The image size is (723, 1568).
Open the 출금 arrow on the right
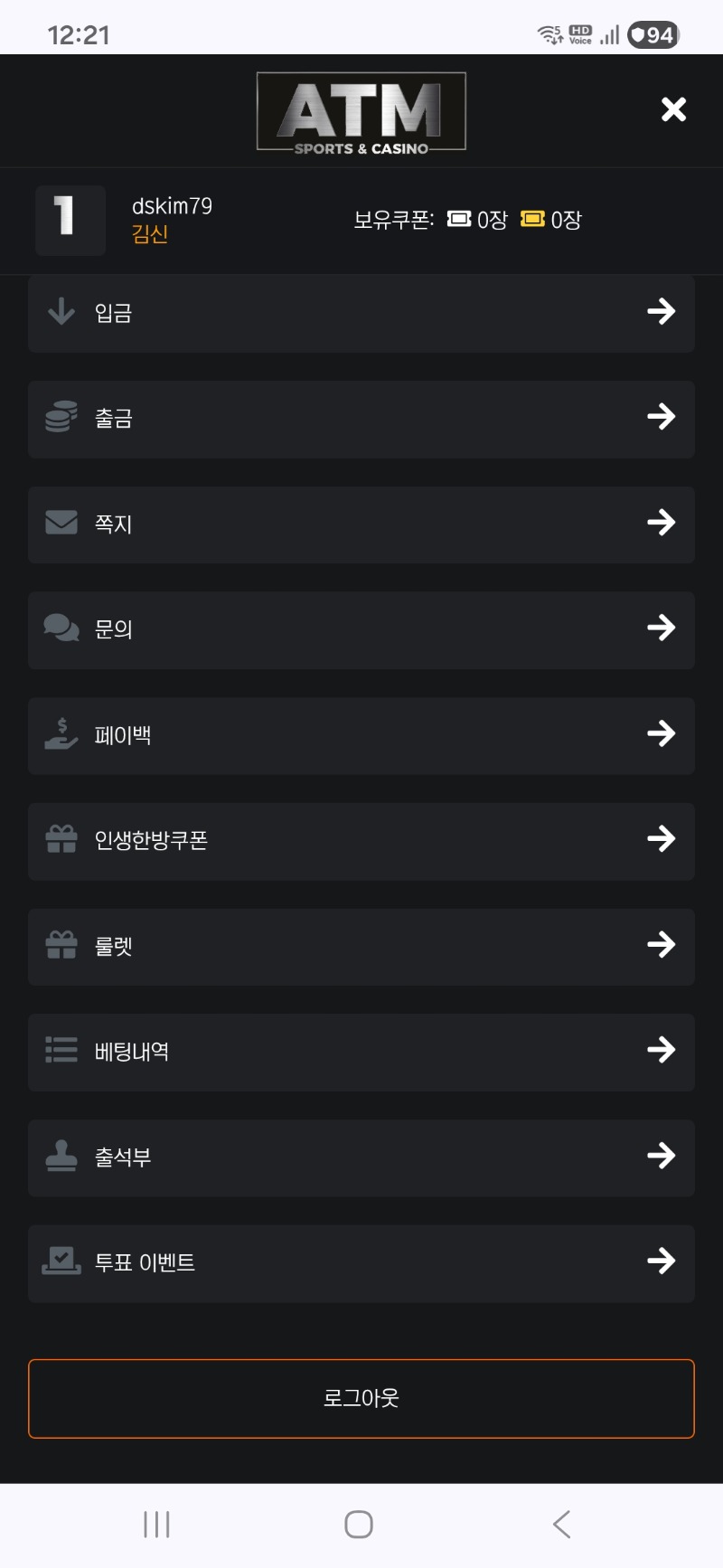pyautogui.click(x=662, y=417)
